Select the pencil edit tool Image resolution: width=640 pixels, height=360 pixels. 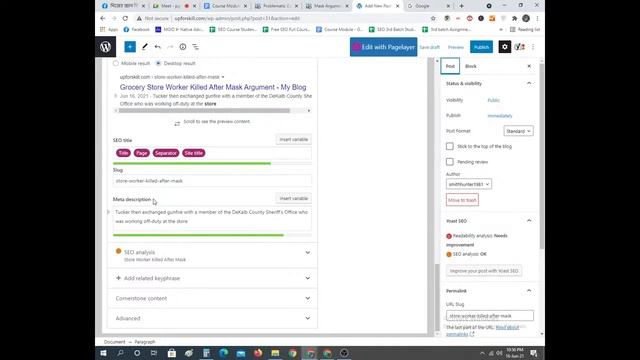point(144,47)
